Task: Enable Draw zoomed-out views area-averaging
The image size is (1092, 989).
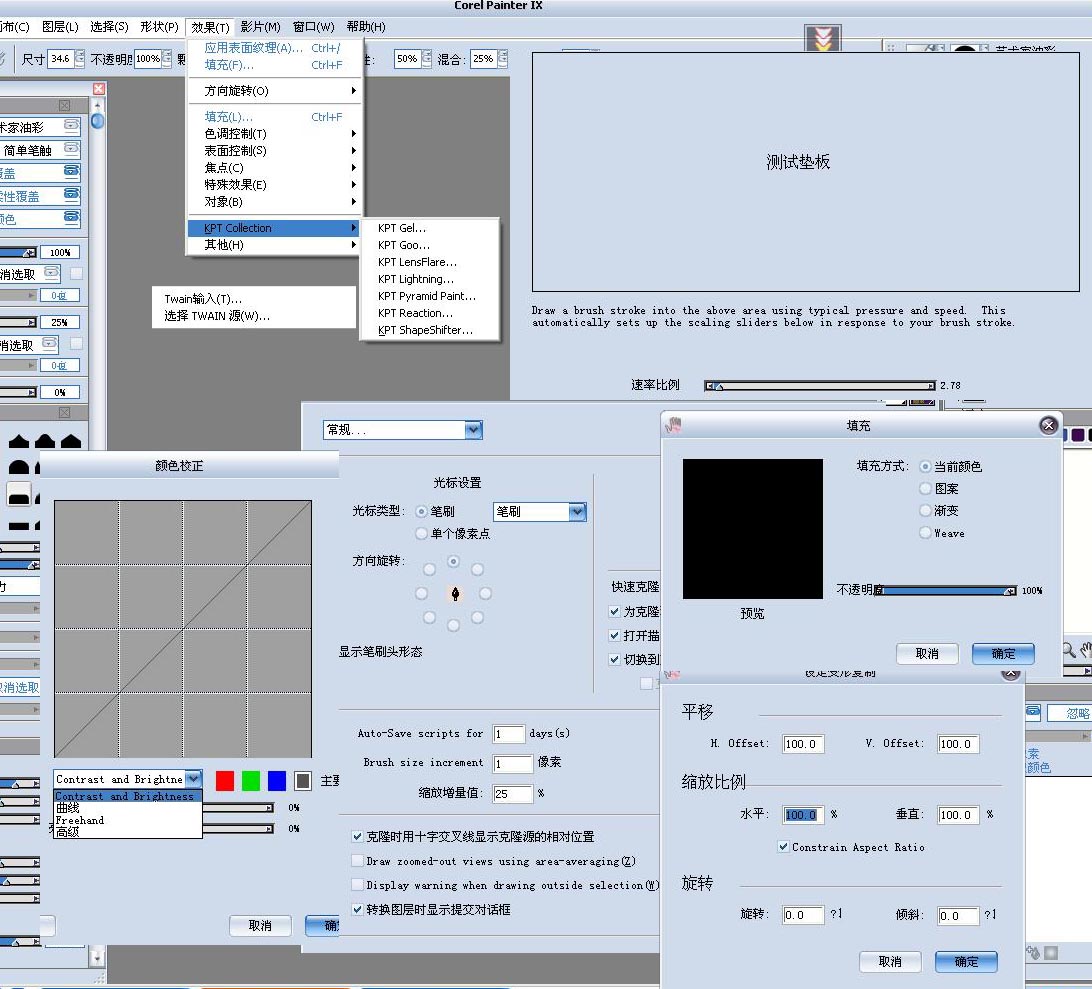Action: pos(357,861)
